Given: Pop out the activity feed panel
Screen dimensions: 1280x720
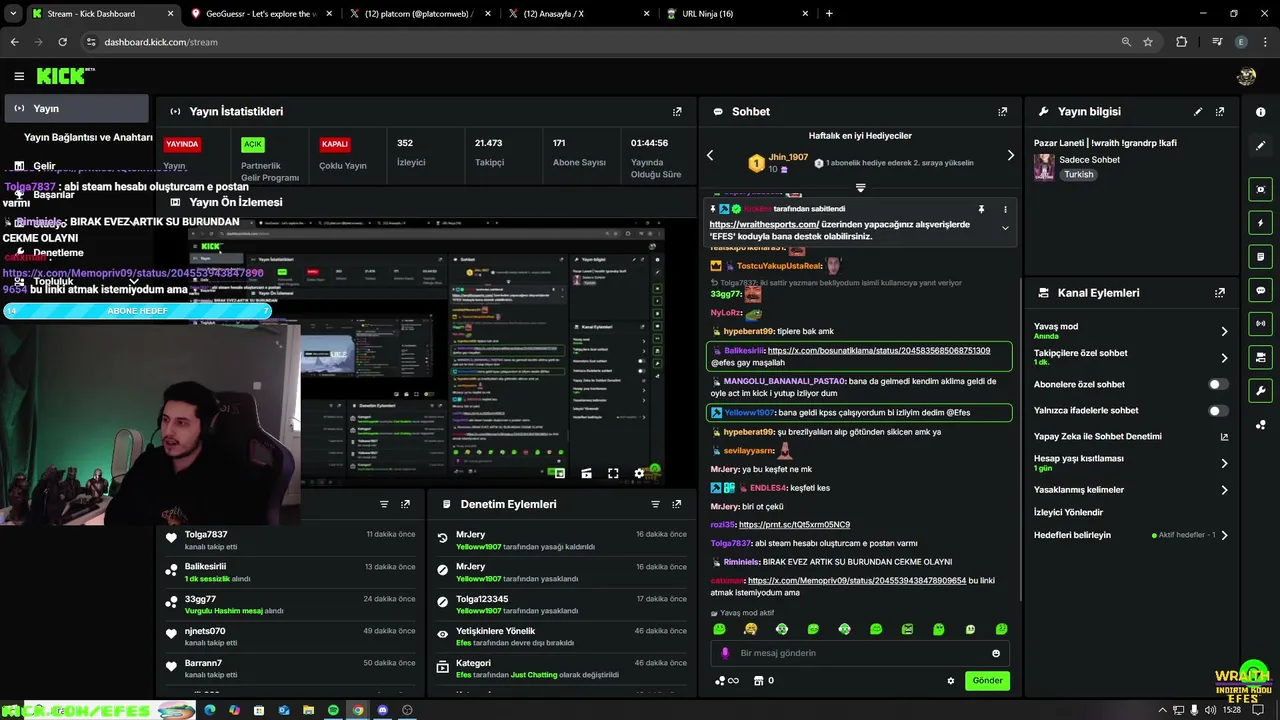Looking at the screenshot, I should pyautogui.click(x=405, y=505).
